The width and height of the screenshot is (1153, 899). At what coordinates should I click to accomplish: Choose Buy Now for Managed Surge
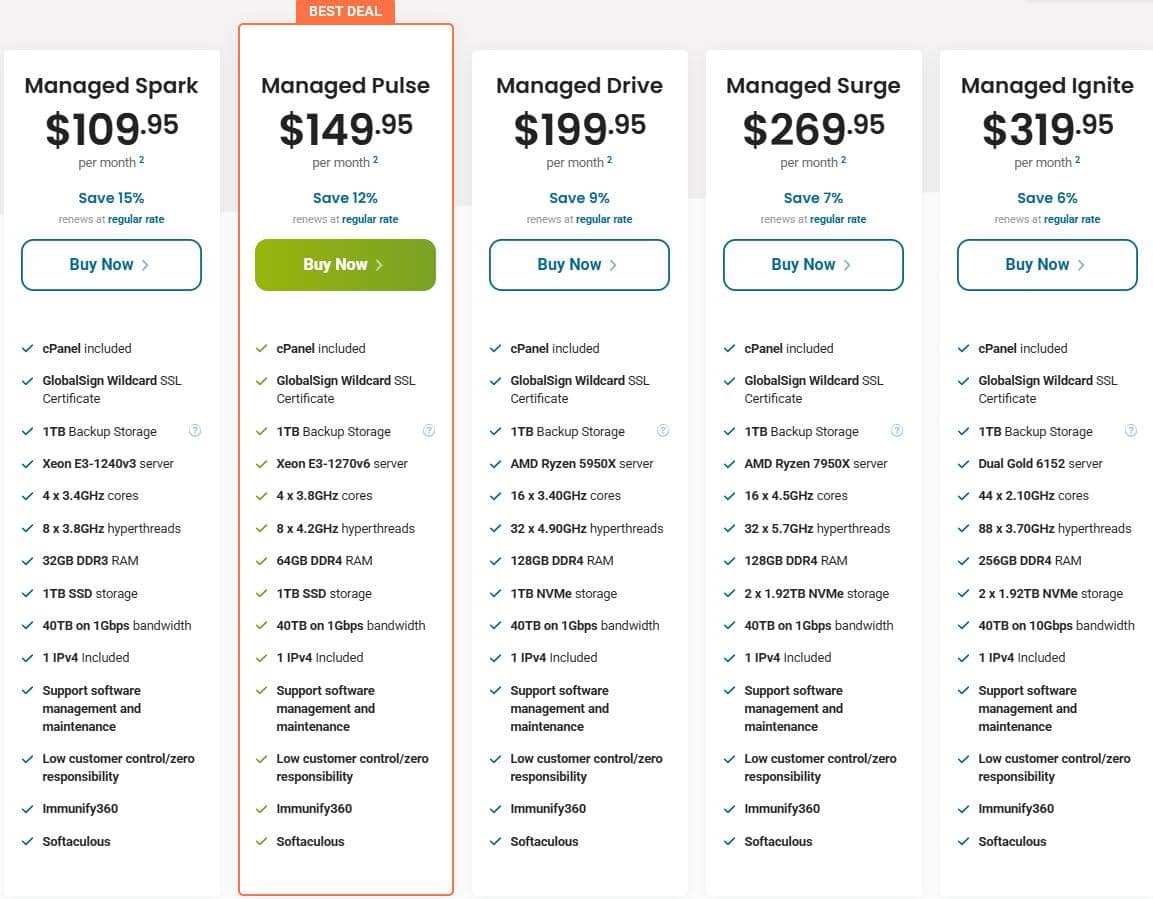(813, 265)
